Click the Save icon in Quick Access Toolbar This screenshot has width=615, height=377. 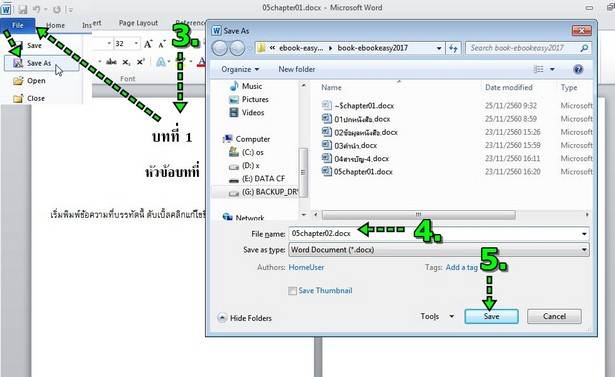click(x=22, y=9)
